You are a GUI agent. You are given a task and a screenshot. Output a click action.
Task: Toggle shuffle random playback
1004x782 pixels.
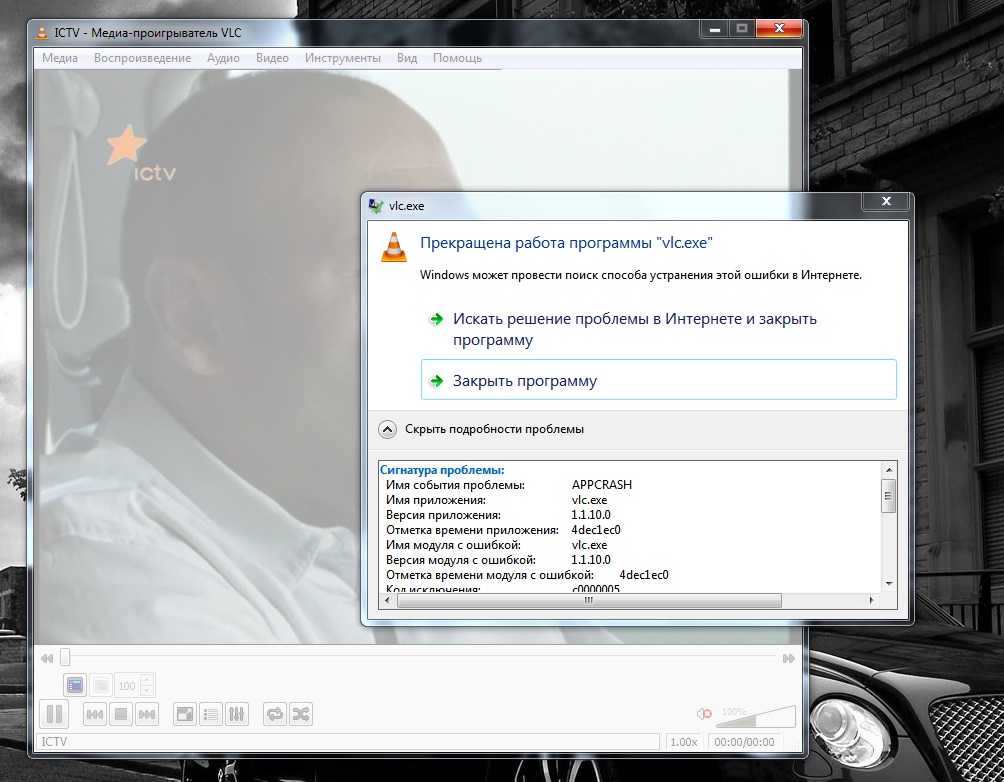pos(300,714)
